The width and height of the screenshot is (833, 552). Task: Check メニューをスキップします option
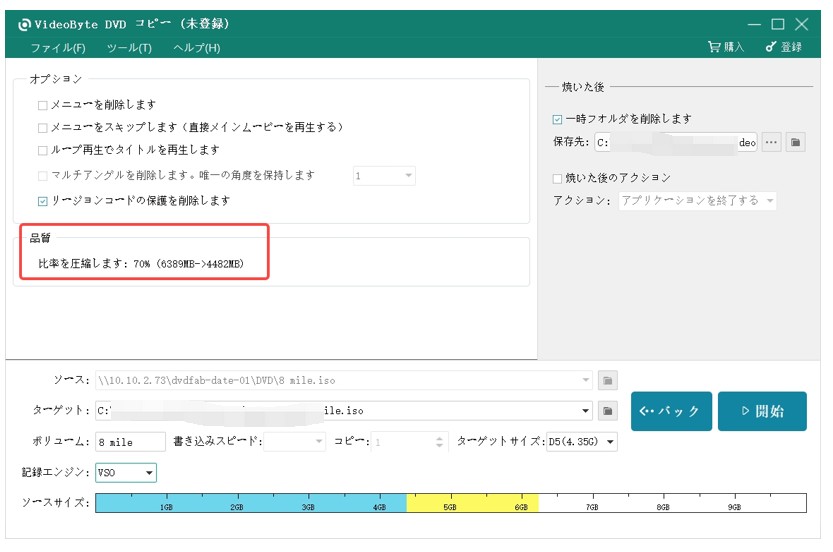(x=42, y=128)
